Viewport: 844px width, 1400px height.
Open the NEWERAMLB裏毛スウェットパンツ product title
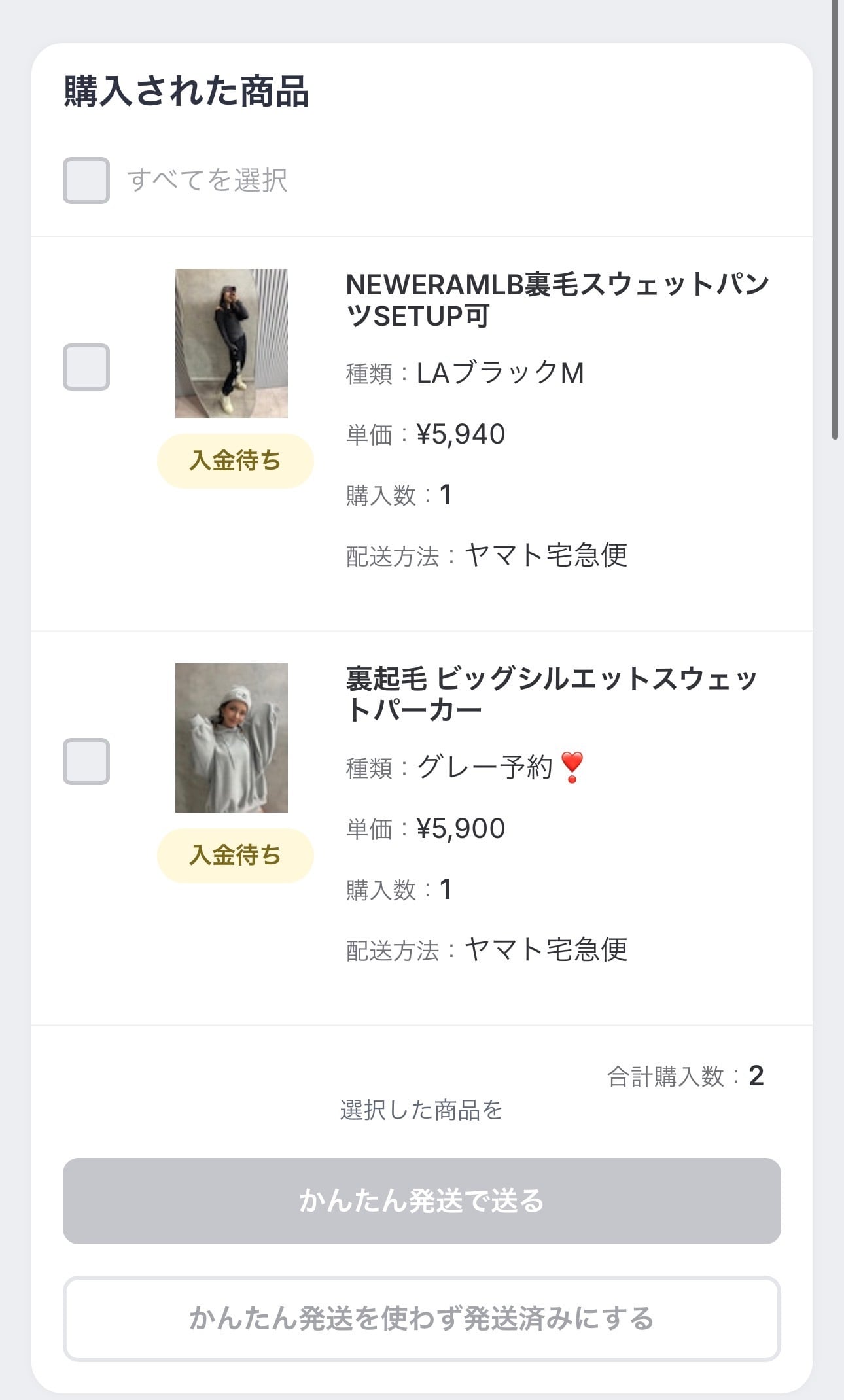tap(556, 300)
